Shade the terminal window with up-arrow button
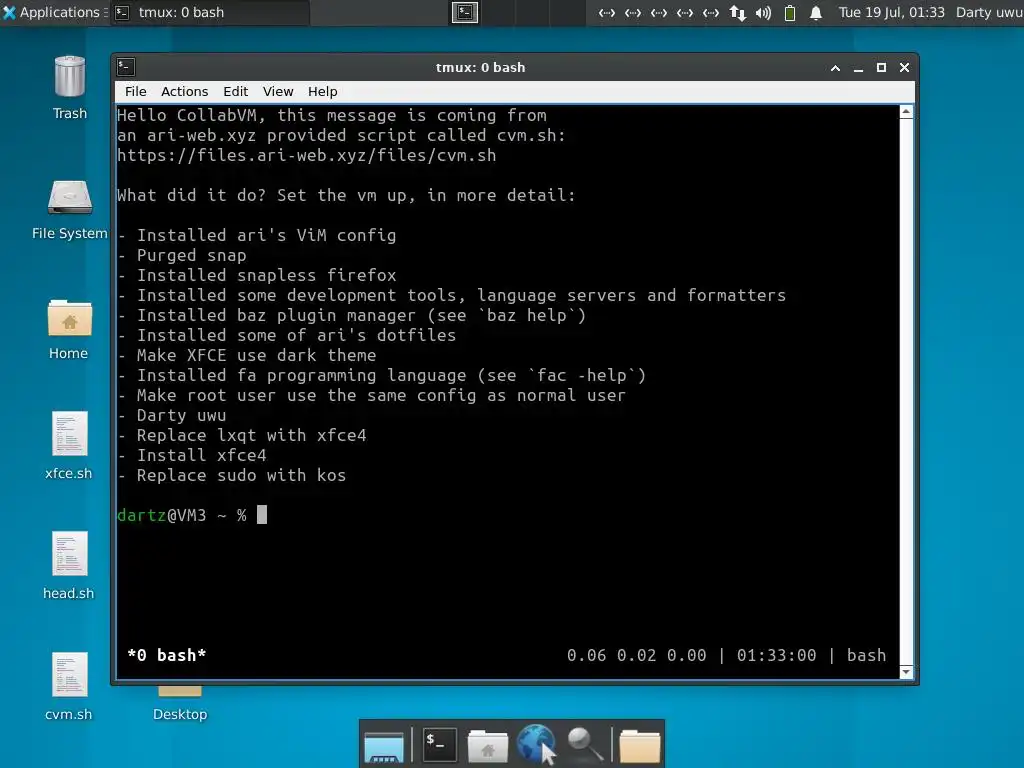Image resolution: width=1024 pixels, height=768 pixels. [x=835, y=68]
